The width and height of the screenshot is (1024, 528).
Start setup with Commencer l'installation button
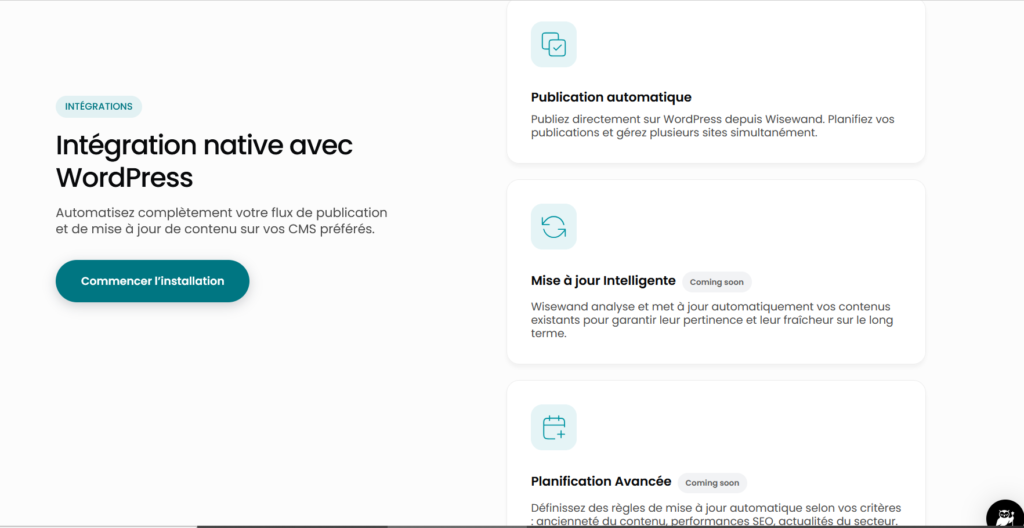click(x=152, y=281)
